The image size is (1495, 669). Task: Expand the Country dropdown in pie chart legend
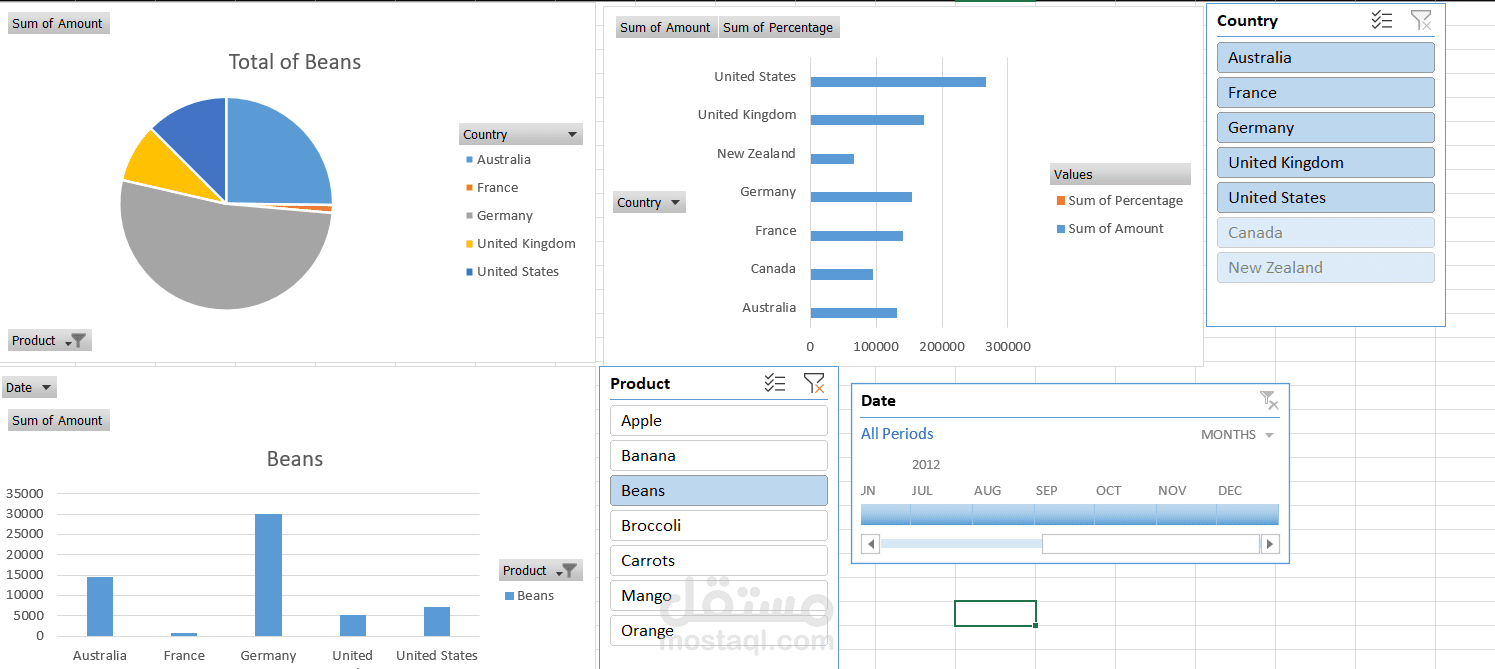coord(521,134)
